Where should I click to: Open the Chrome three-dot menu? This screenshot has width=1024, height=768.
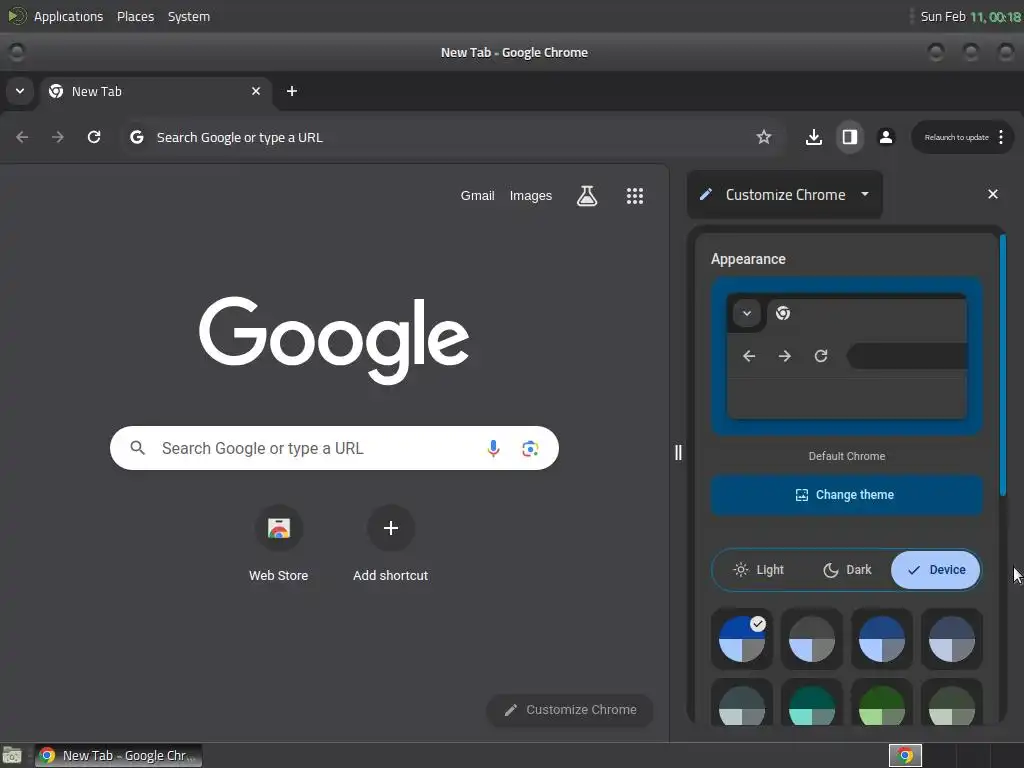click(1000, 137)
